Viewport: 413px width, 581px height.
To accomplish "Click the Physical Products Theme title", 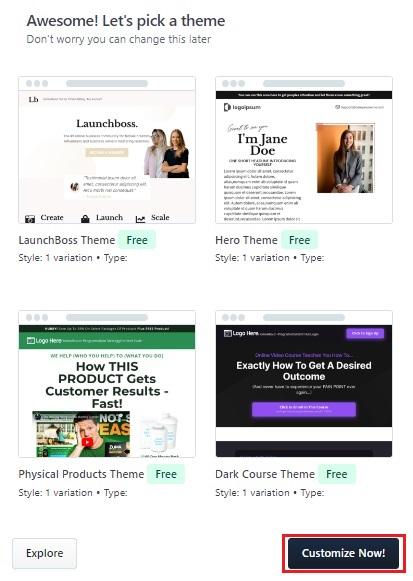I will pyautogui.click(x=81, y=474).
